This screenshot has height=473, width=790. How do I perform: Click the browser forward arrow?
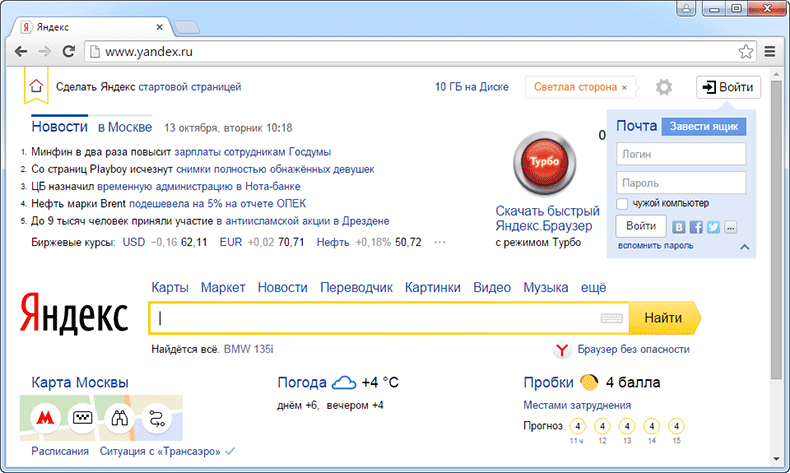point(45,51)
